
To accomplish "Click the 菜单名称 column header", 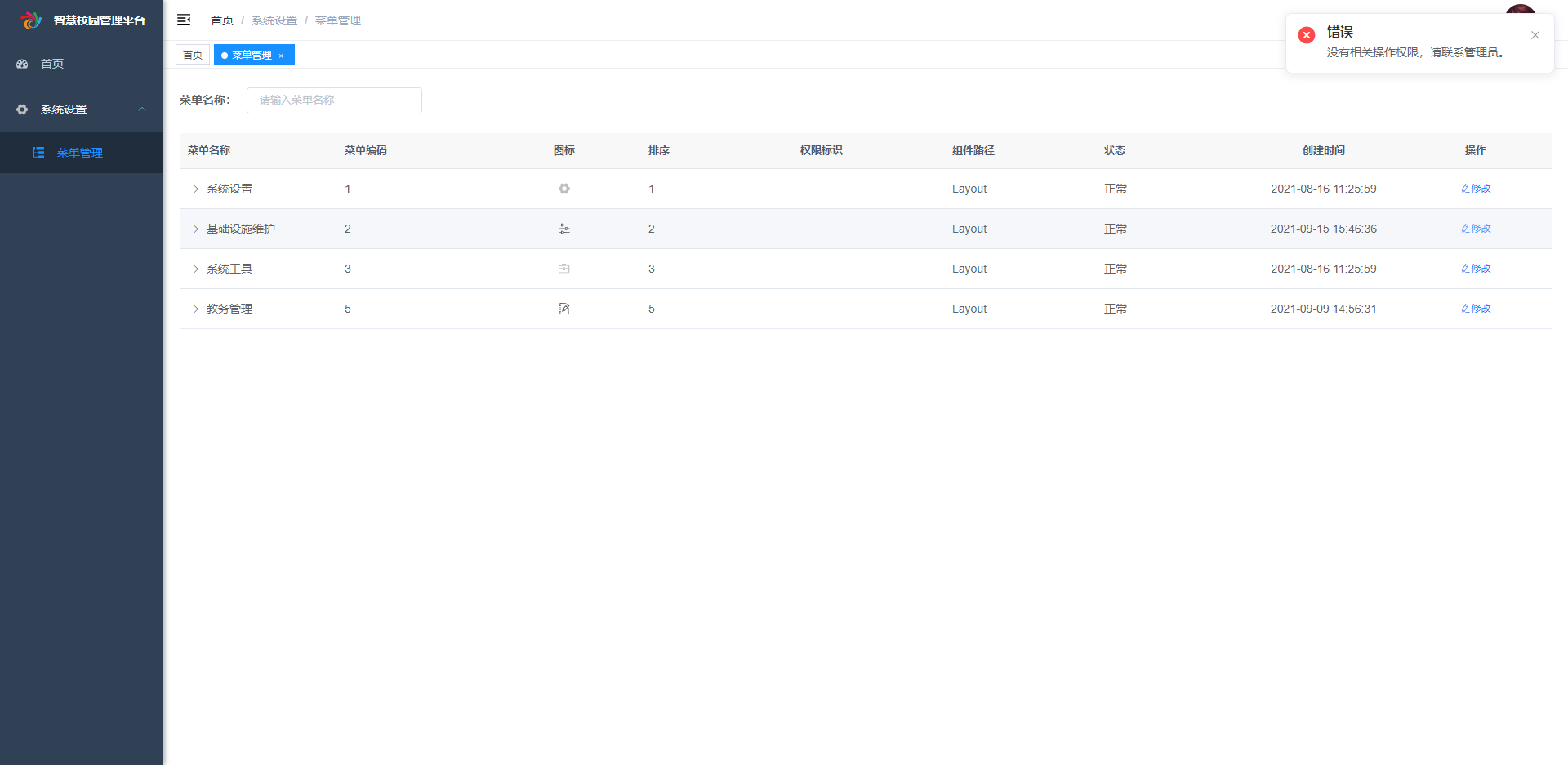I will [209, 150].
